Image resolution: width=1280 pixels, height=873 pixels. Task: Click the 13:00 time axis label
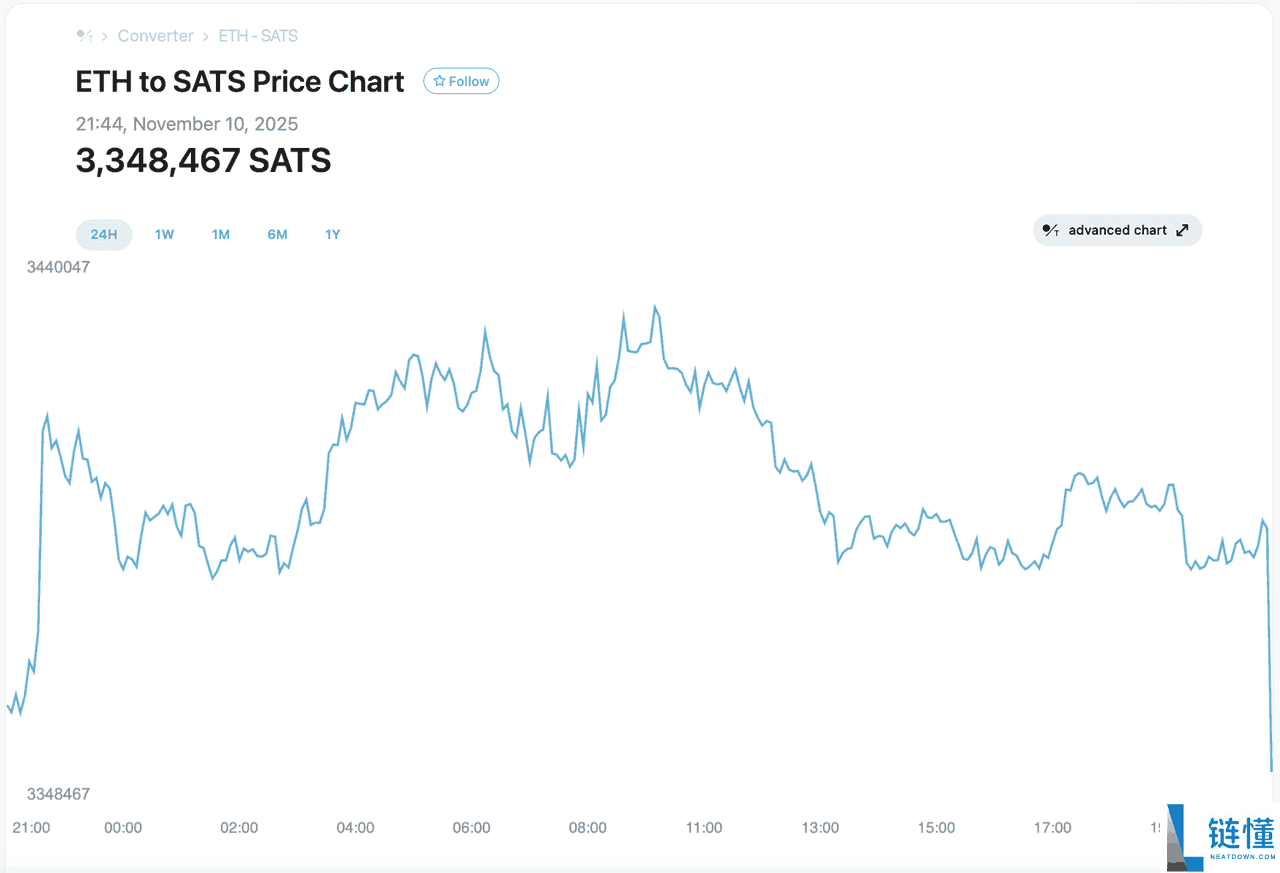point(820,828)
